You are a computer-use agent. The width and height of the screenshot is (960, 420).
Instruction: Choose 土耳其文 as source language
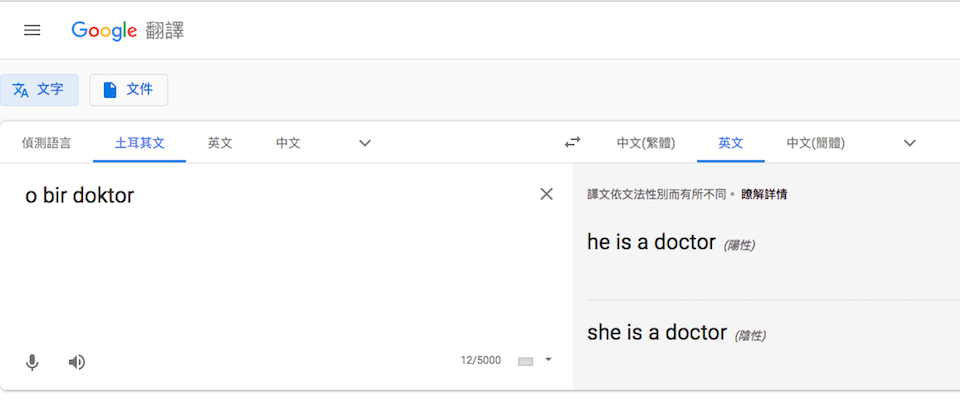point(140,143)
